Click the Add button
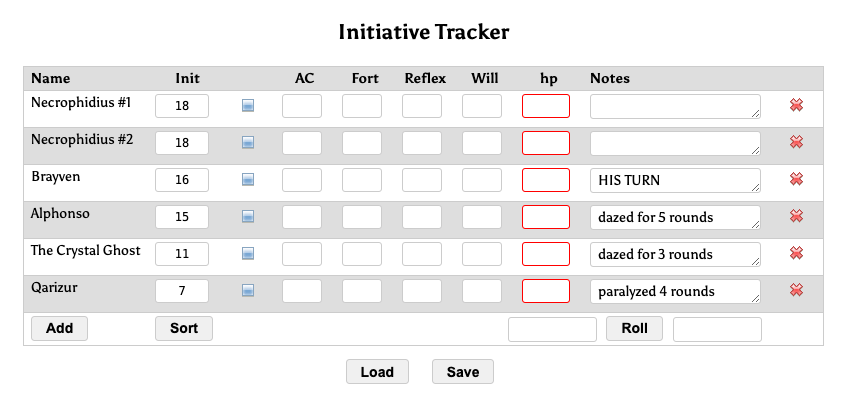847x399 pixels. pos(59,328)
